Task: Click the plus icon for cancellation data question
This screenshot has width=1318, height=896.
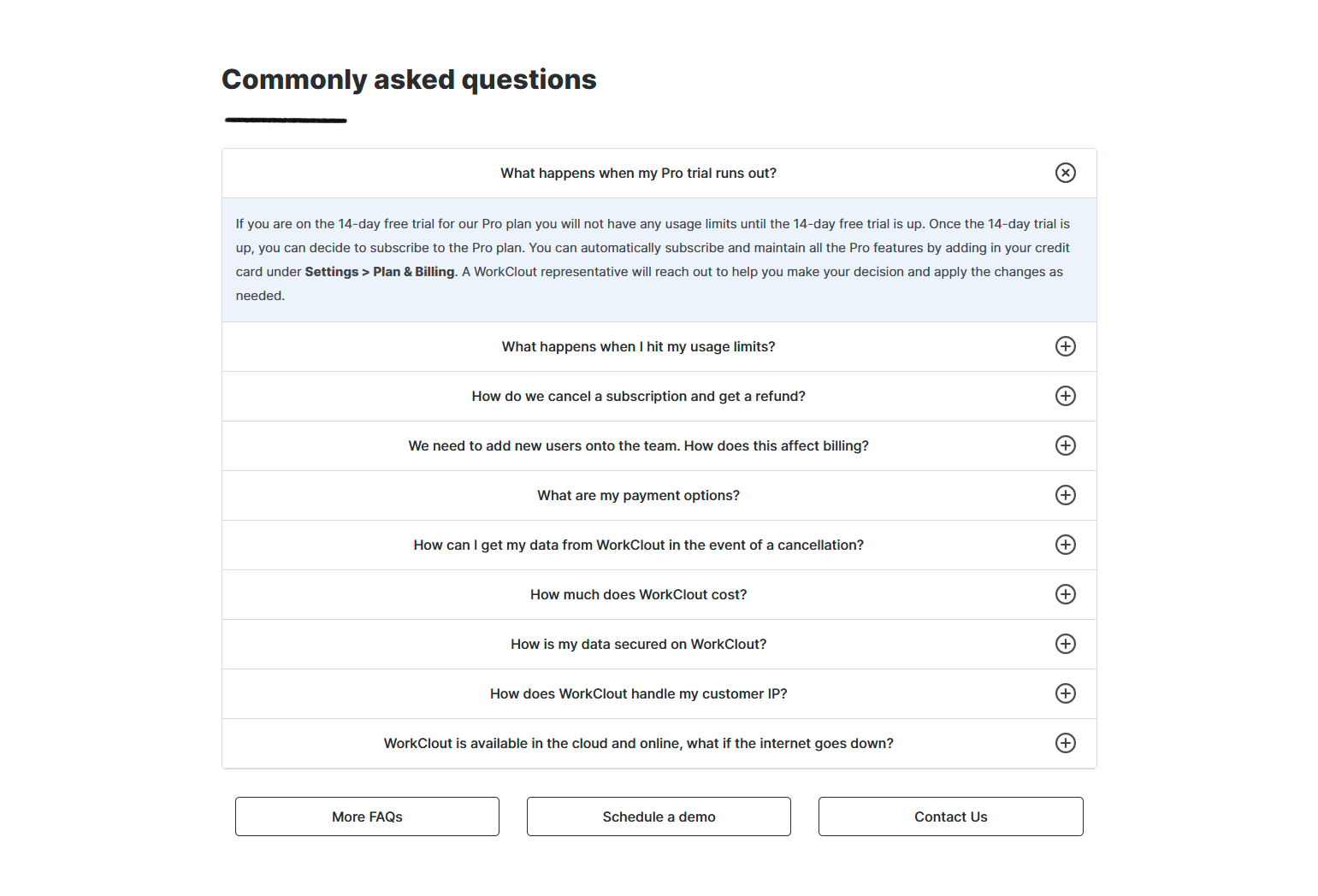Action: pyautogui.click(x=1065, y=545)
